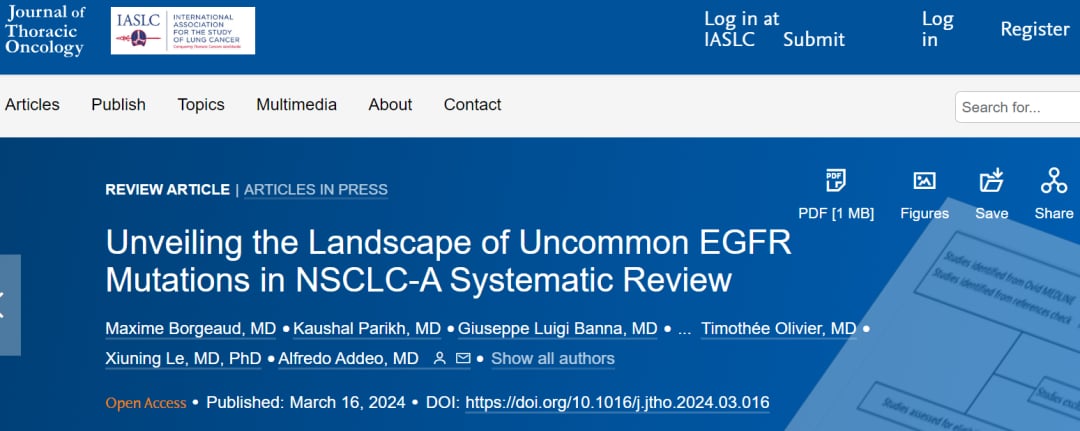Screen dimensions: 1080x431
Task: Open the Multimedia menu item
Action: point(296,104)
